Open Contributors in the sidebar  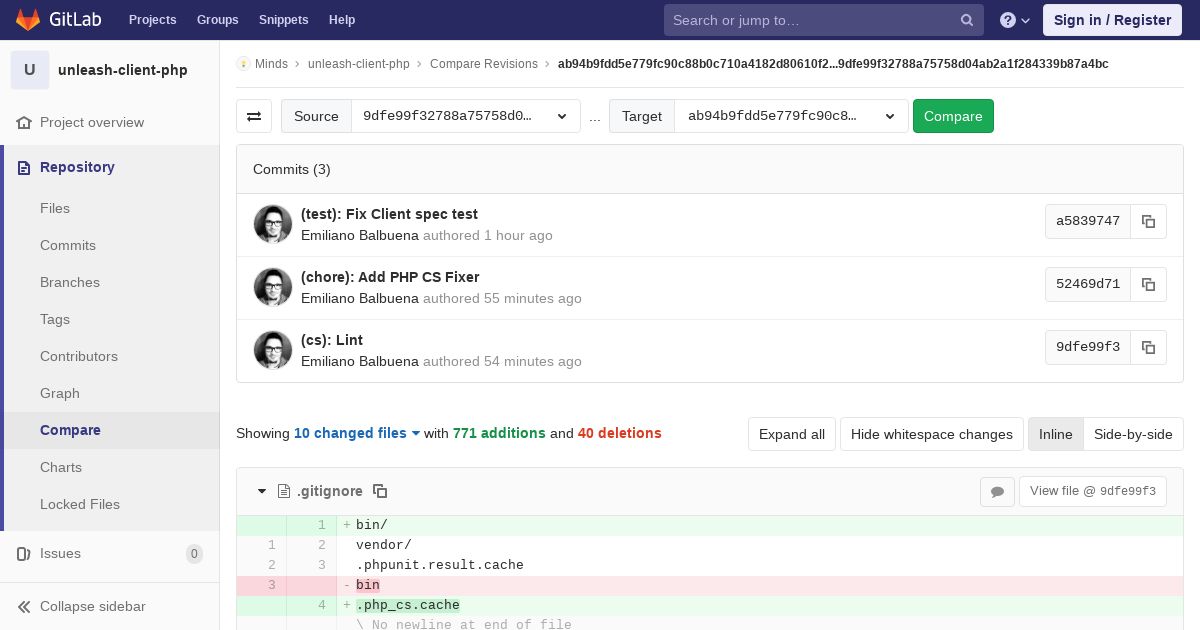point(79,356)
